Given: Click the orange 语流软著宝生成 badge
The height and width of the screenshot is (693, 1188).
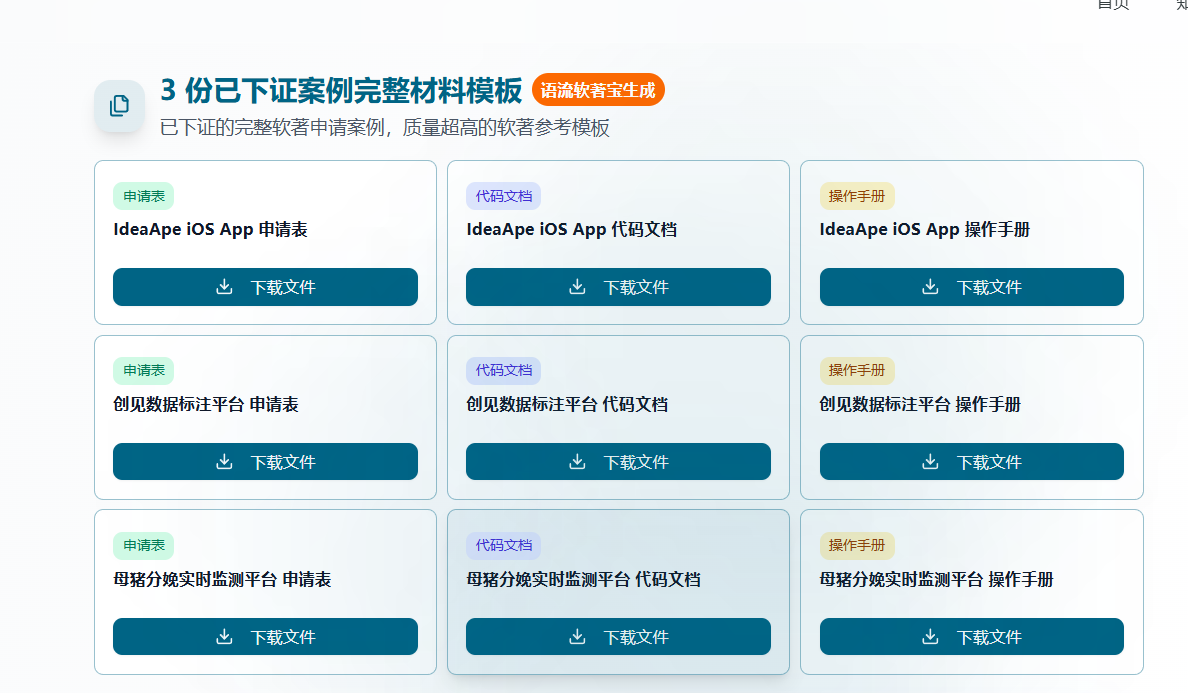Looking at the screenshot, I should (x=598, y=90).
